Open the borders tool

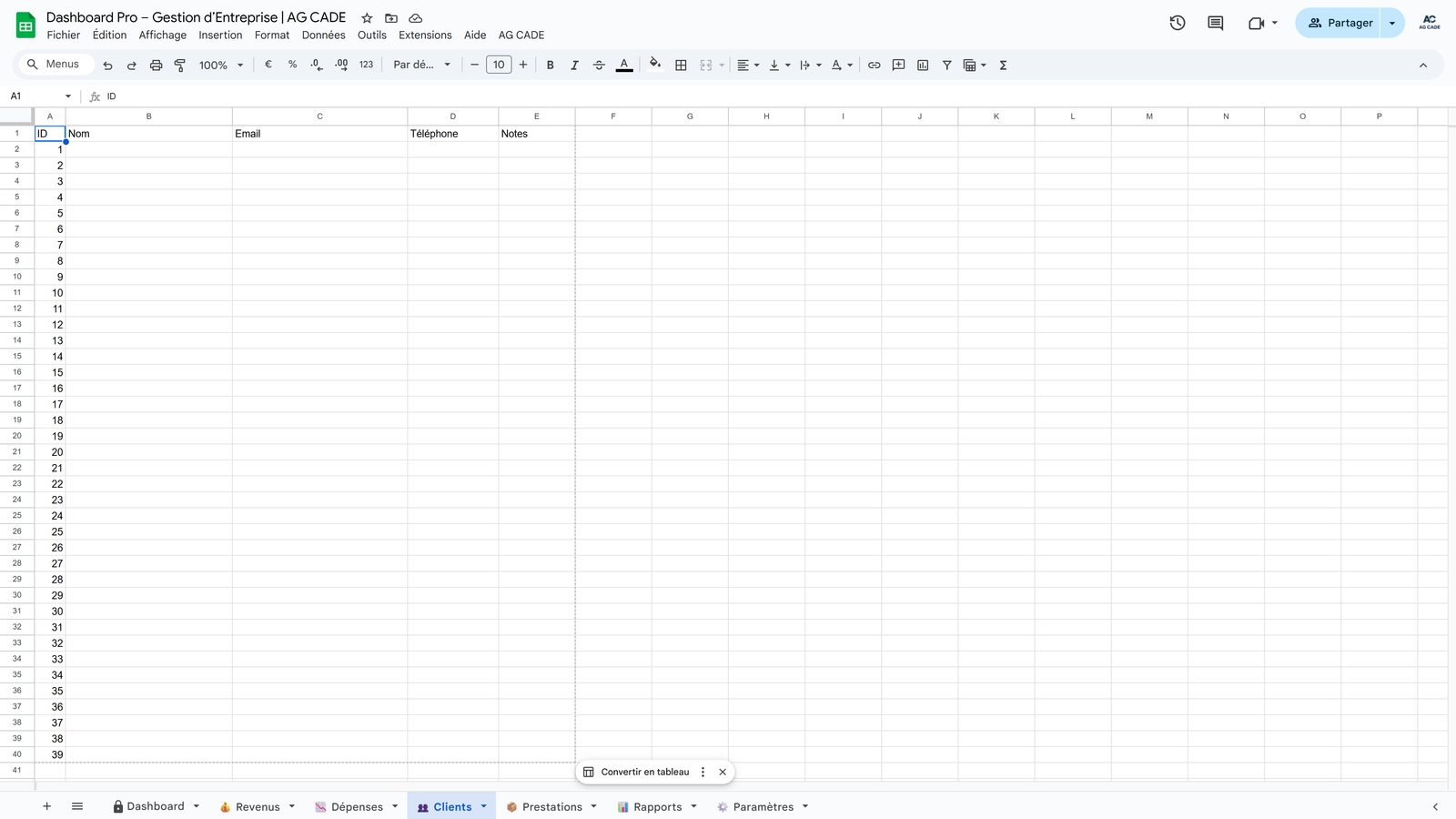681,66
